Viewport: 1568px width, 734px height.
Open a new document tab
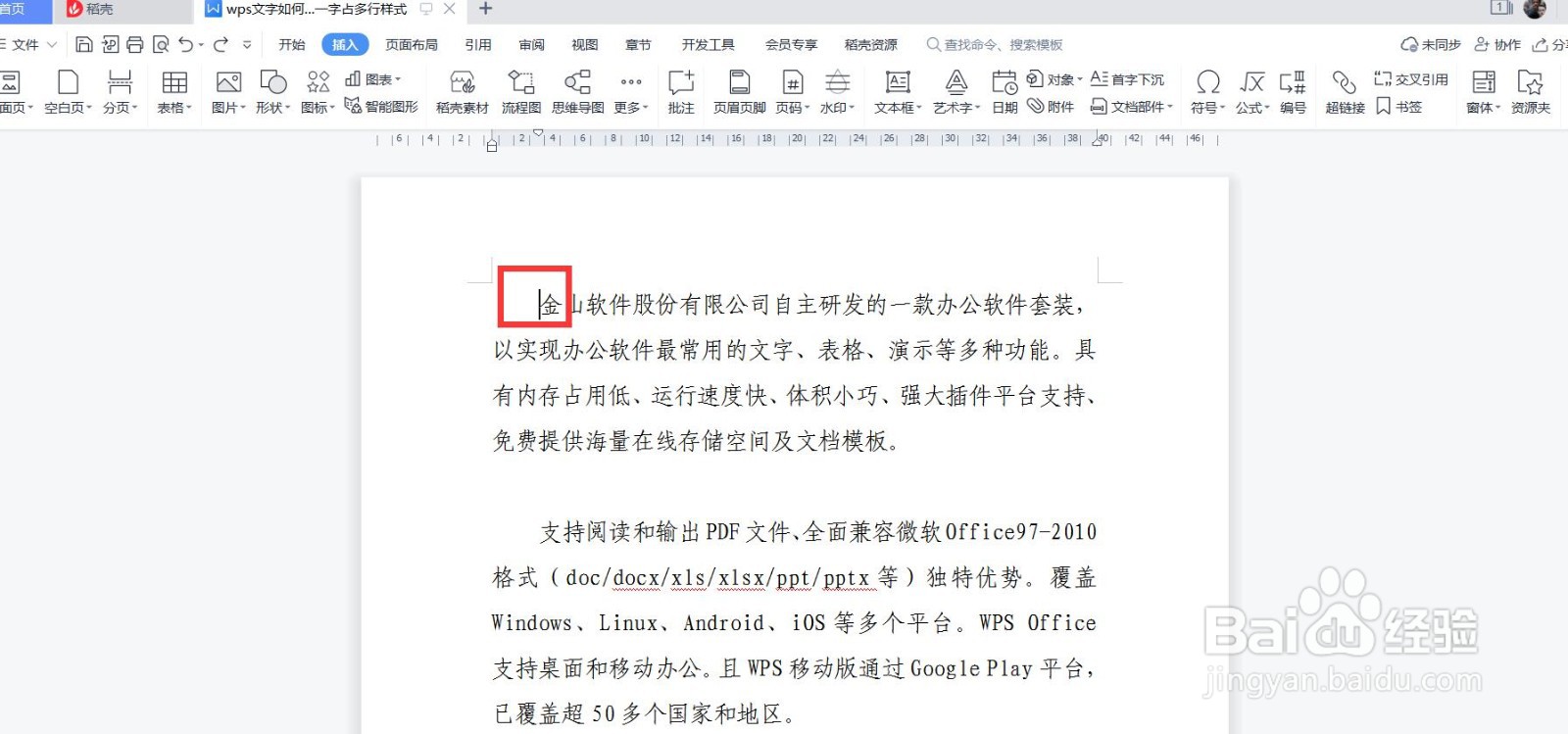point(485,9)
